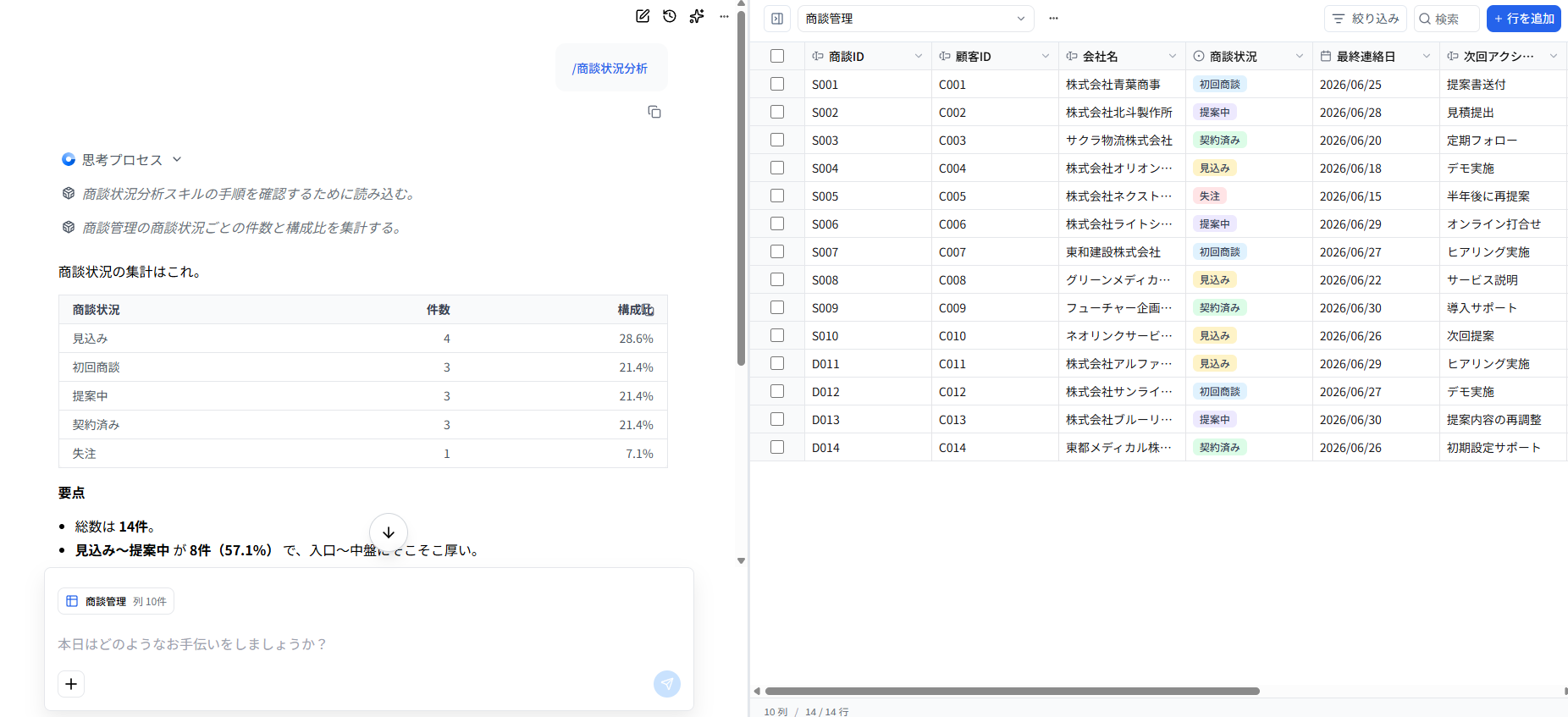
Task: Open the chat history clock icon
Action: point(670,16)
